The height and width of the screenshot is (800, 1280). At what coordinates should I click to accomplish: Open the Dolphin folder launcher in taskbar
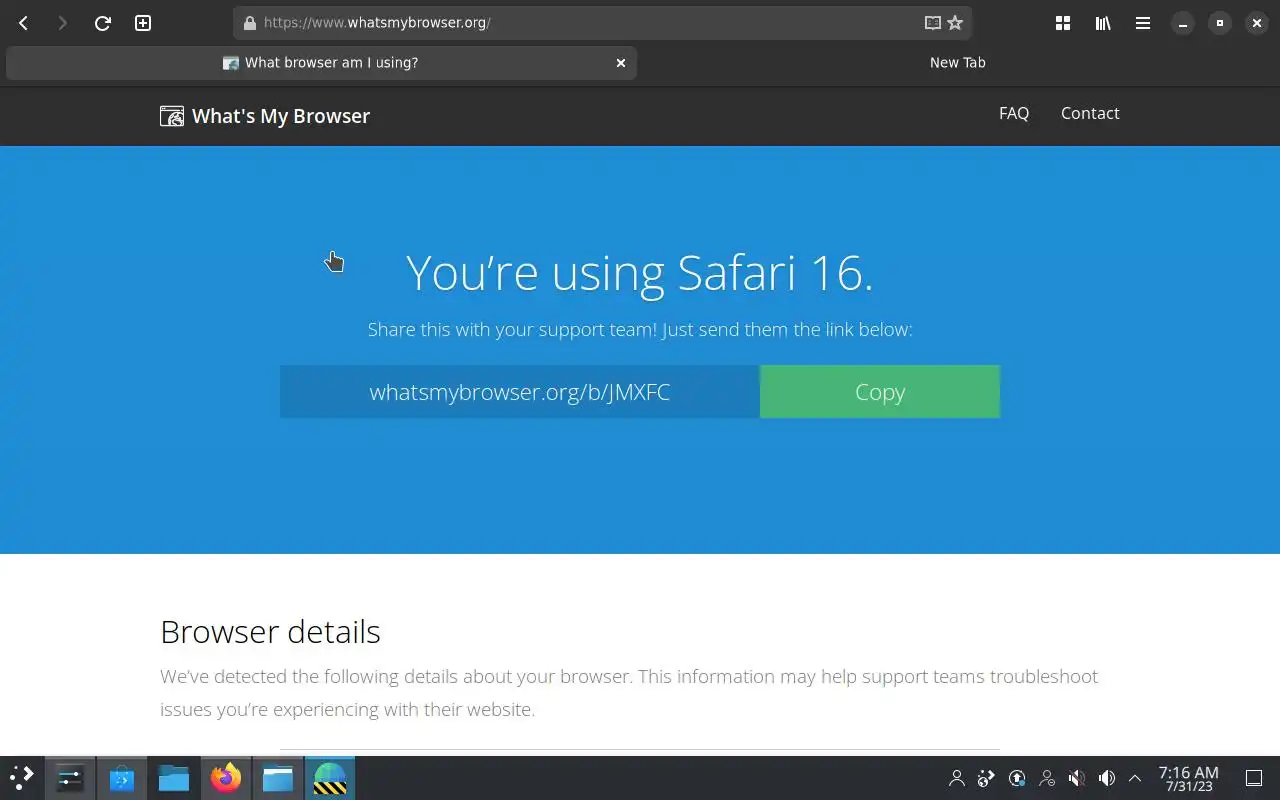pos(174,778)
